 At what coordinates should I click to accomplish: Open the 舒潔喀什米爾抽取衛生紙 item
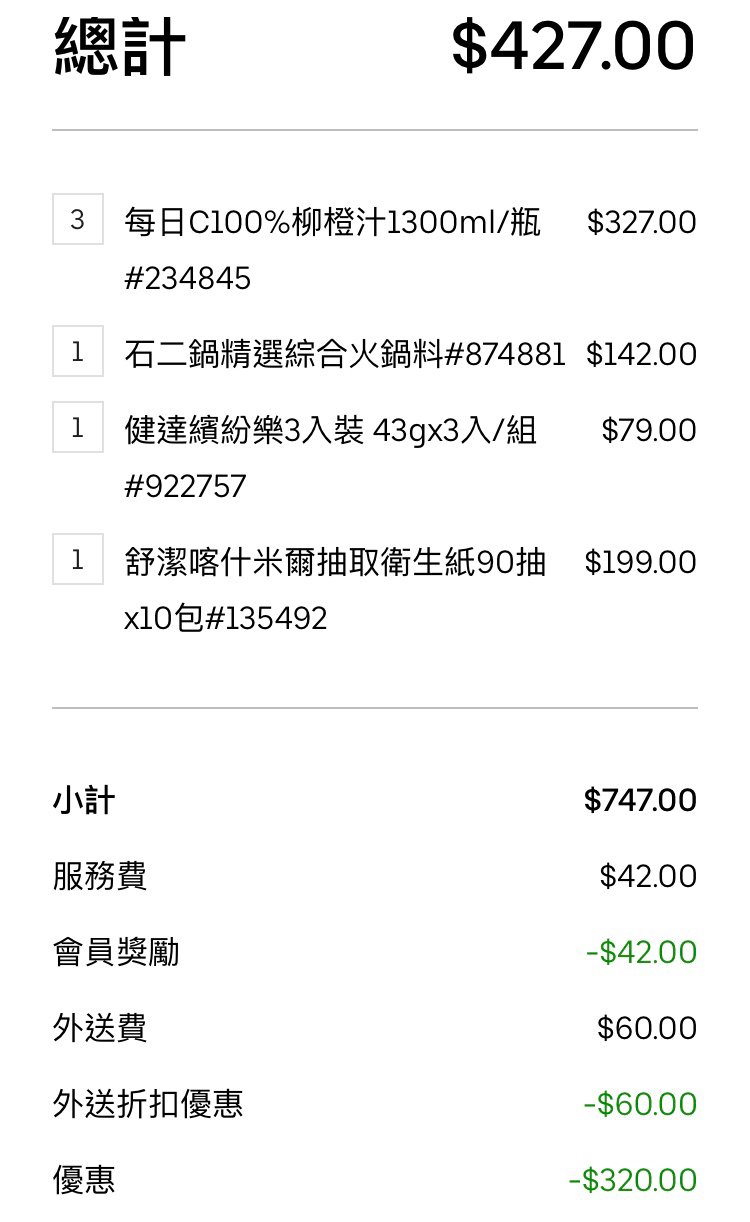334,563
